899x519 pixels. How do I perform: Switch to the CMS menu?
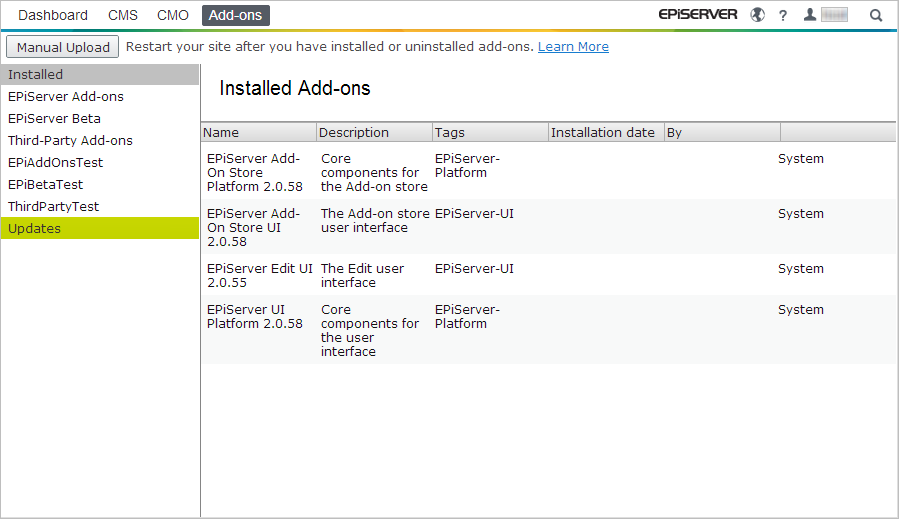click(x=123, y=15)
